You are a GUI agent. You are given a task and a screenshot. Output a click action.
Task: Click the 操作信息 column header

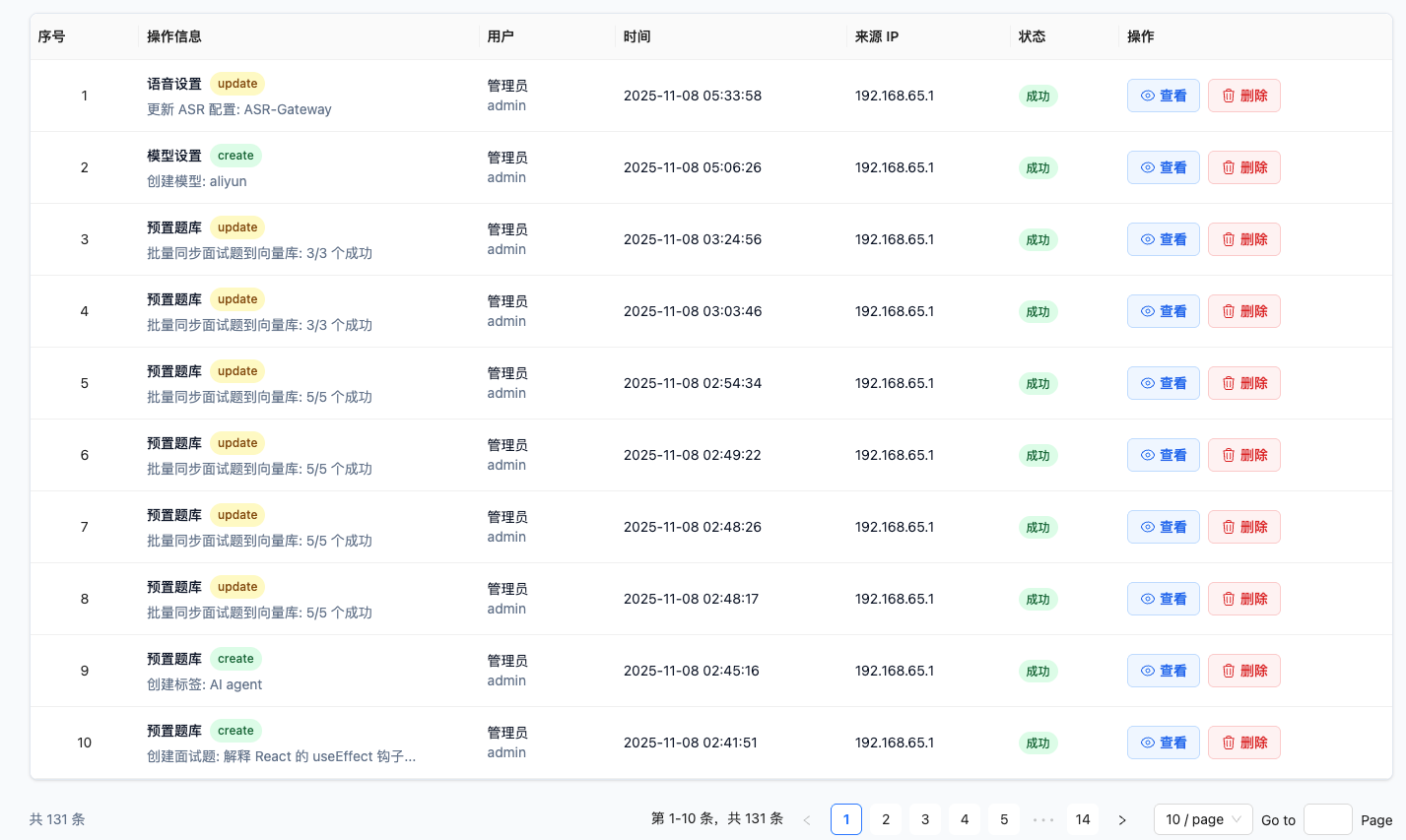tap(174, 36)
